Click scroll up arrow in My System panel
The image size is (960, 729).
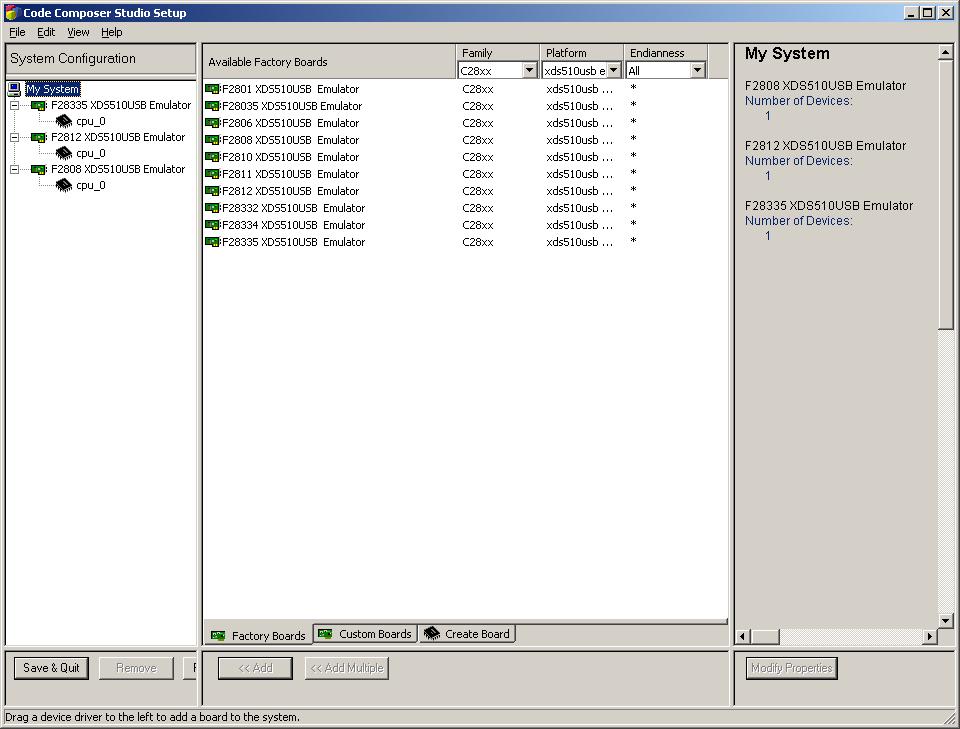coord(945,53)
